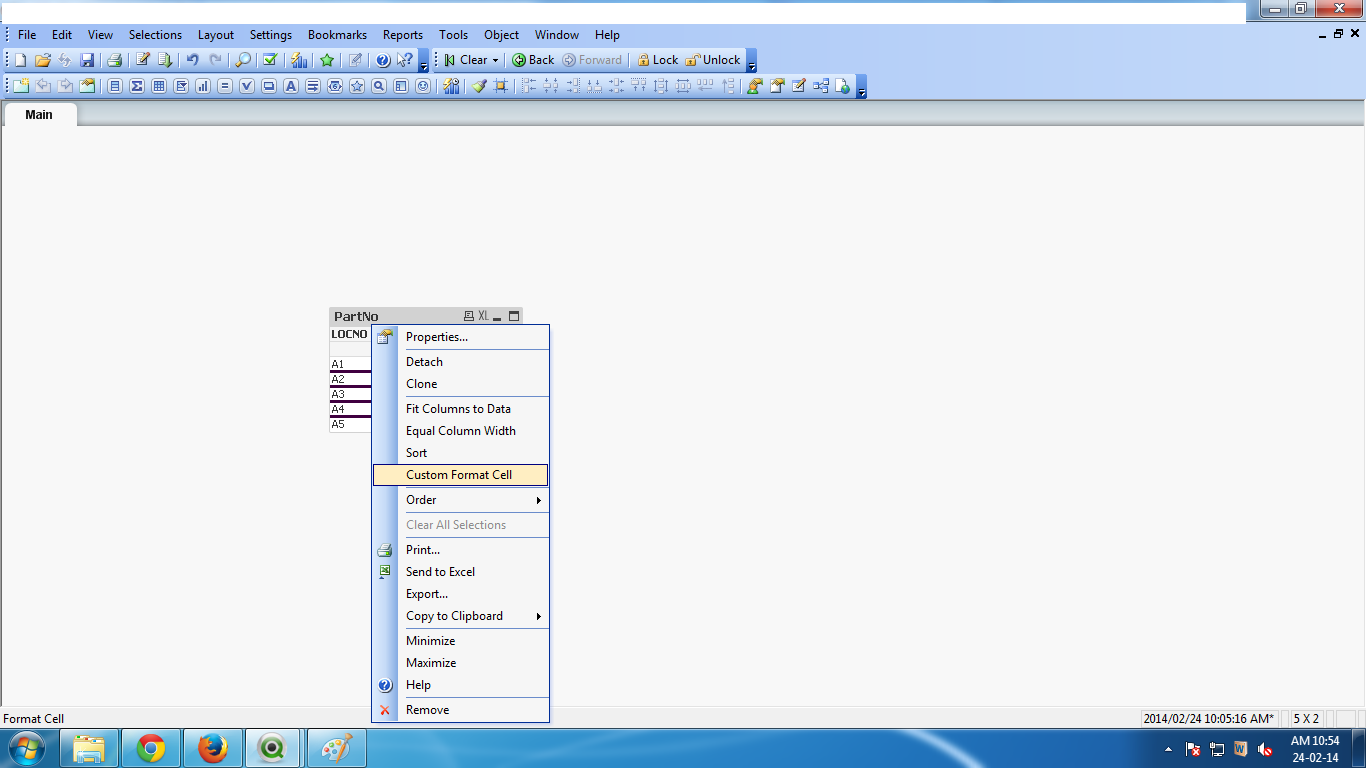Click Unlock selections button
The width and height of the screenshot is (1366, 768).
[713, 60]
